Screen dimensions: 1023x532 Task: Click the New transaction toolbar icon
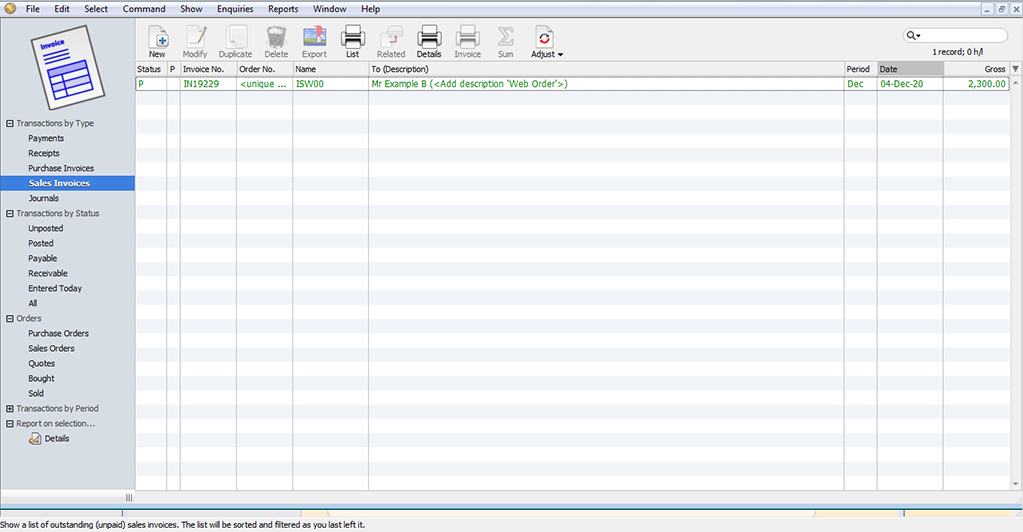click(x=157, y=42)
